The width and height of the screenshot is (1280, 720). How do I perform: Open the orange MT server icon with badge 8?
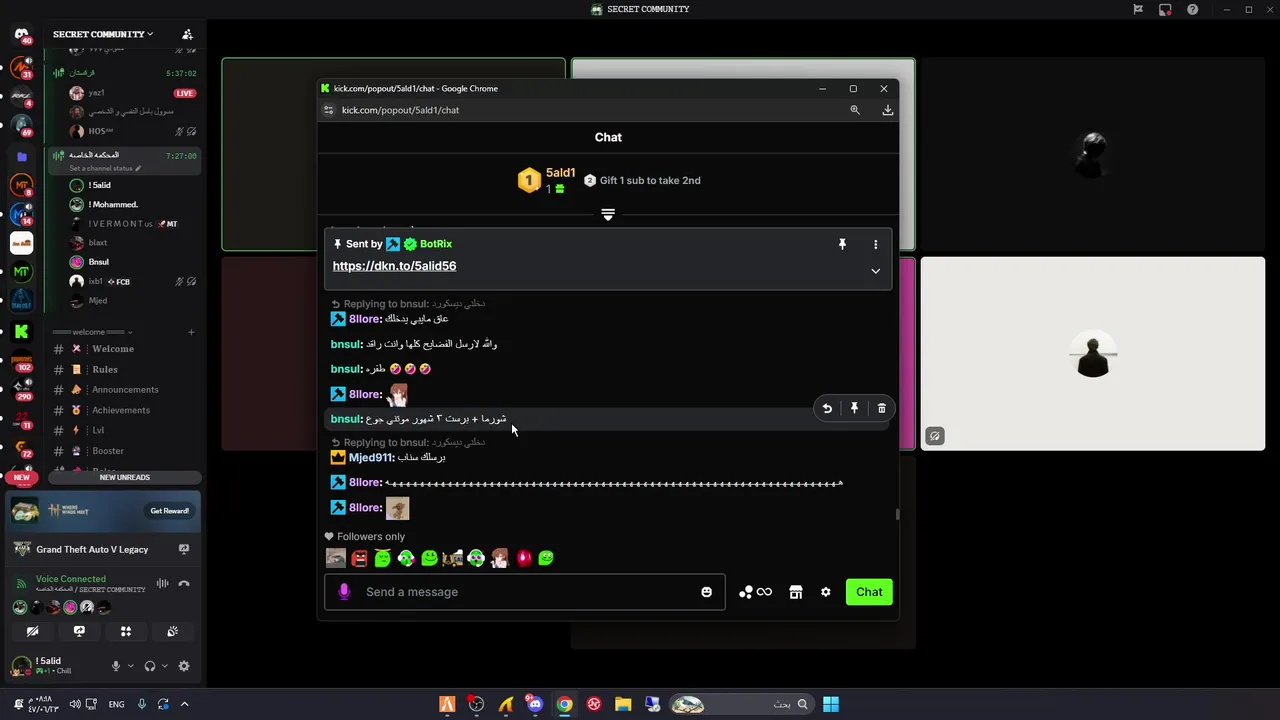(21, 185)
